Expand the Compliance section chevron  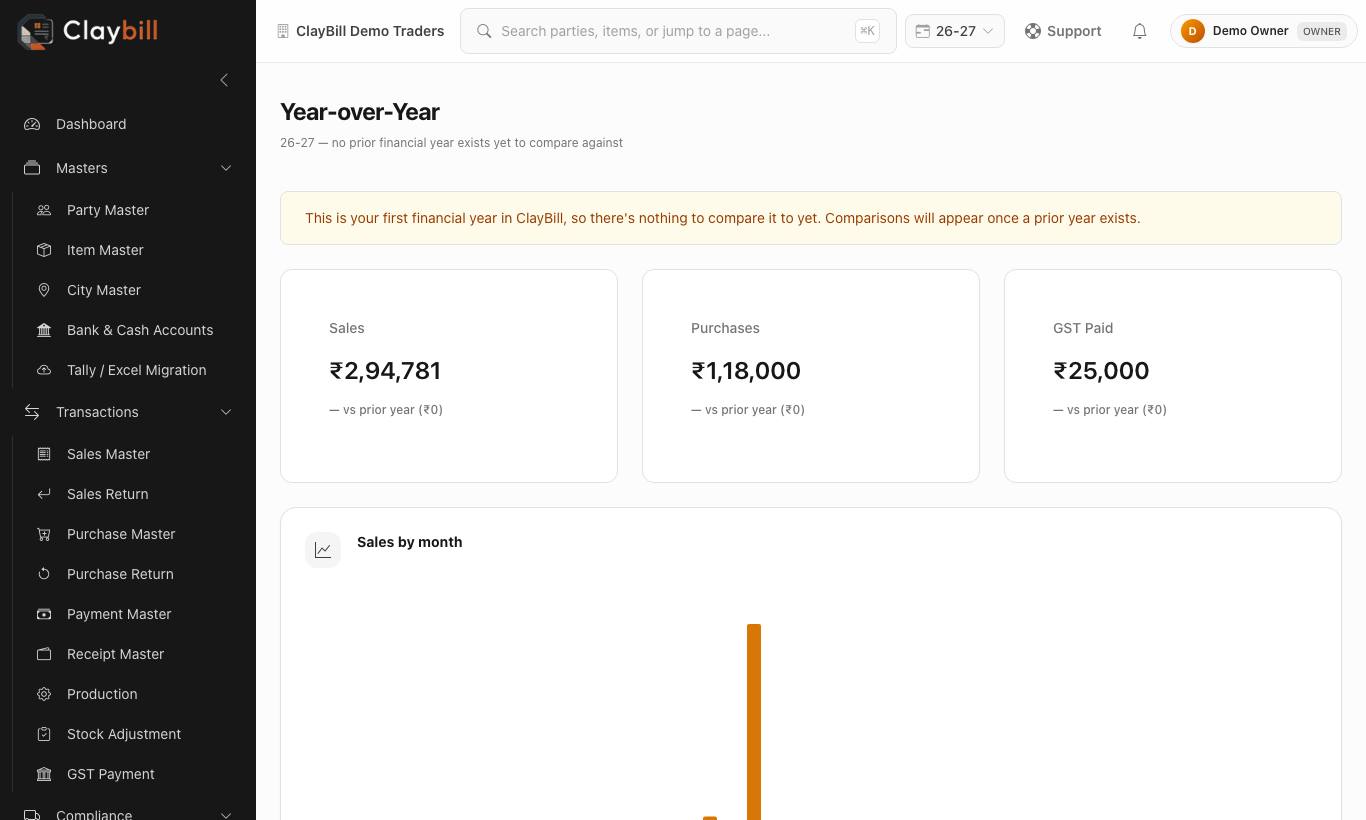(x=226, y=814)
